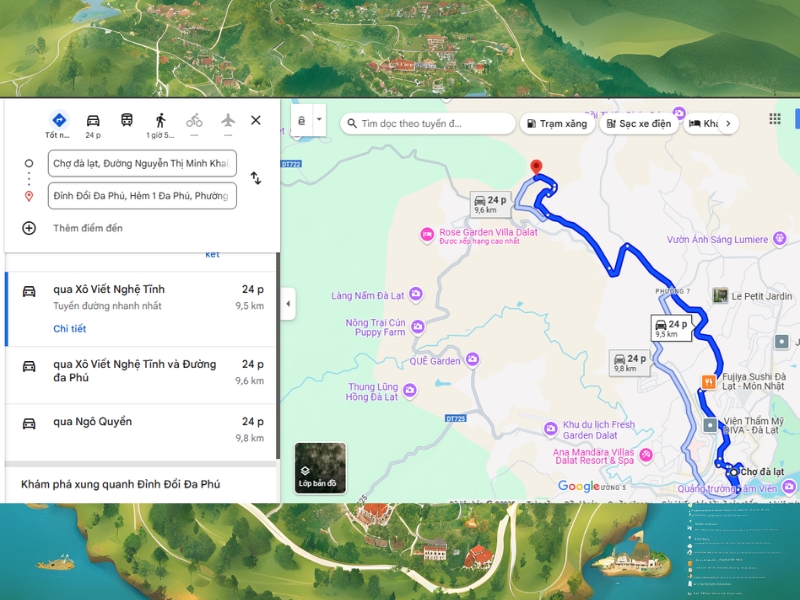This screenshot has height=600, width=800.
Task: Click the Rose Garden Villa Dalat marker
Action: coord(430,233)
